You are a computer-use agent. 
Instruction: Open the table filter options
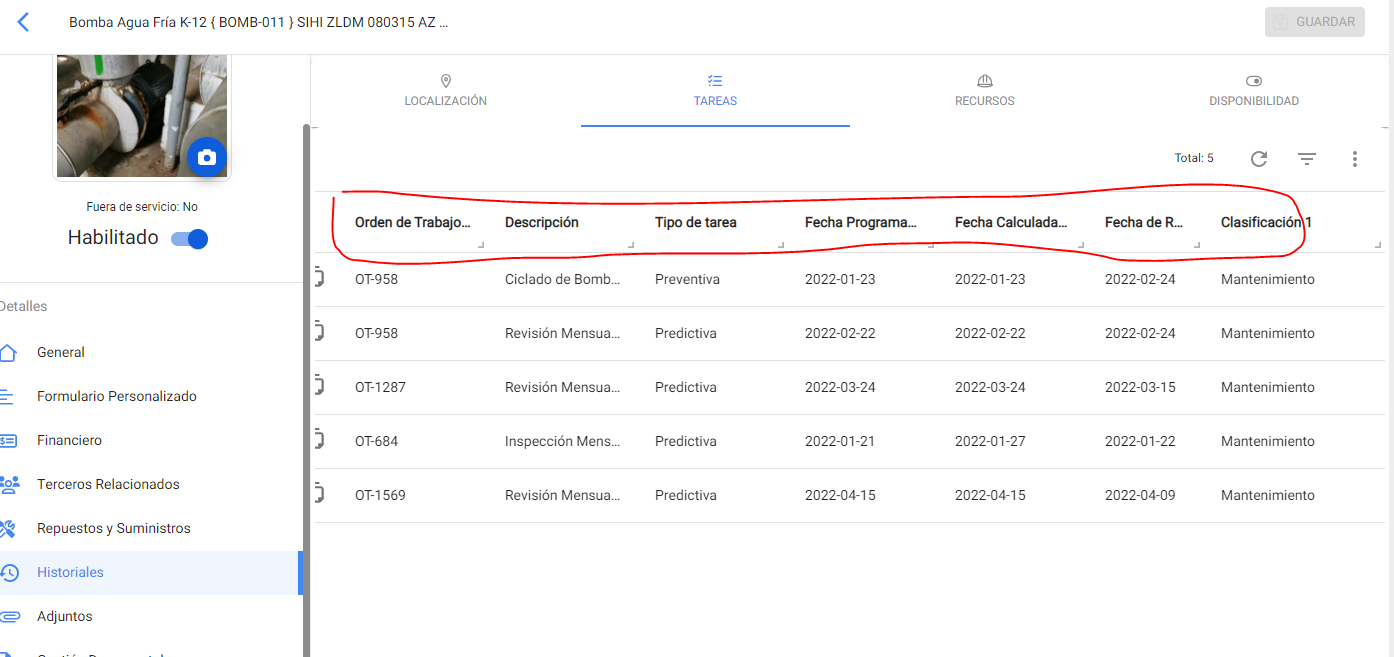click(1306, 158)
